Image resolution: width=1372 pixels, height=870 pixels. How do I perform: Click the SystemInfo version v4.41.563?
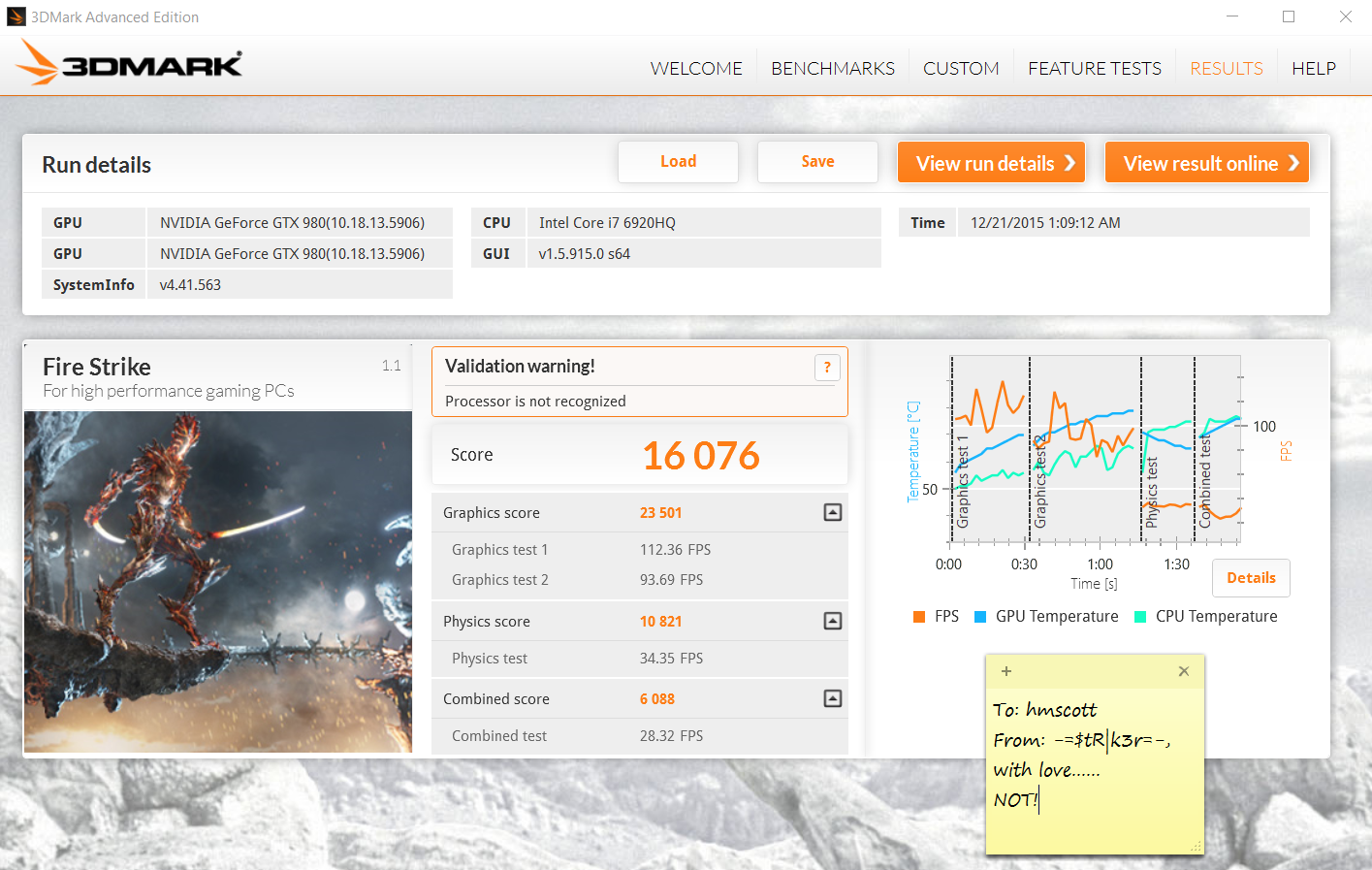(x=190, y=284)
